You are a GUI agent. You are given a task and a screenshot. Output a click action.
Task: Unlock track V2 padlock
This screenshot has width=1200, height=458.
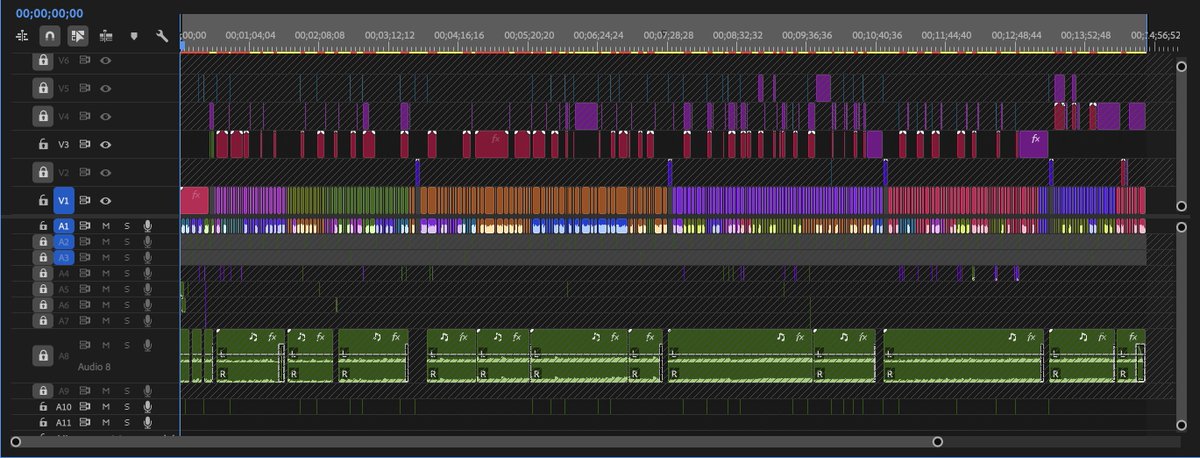(x=43, y=172)
